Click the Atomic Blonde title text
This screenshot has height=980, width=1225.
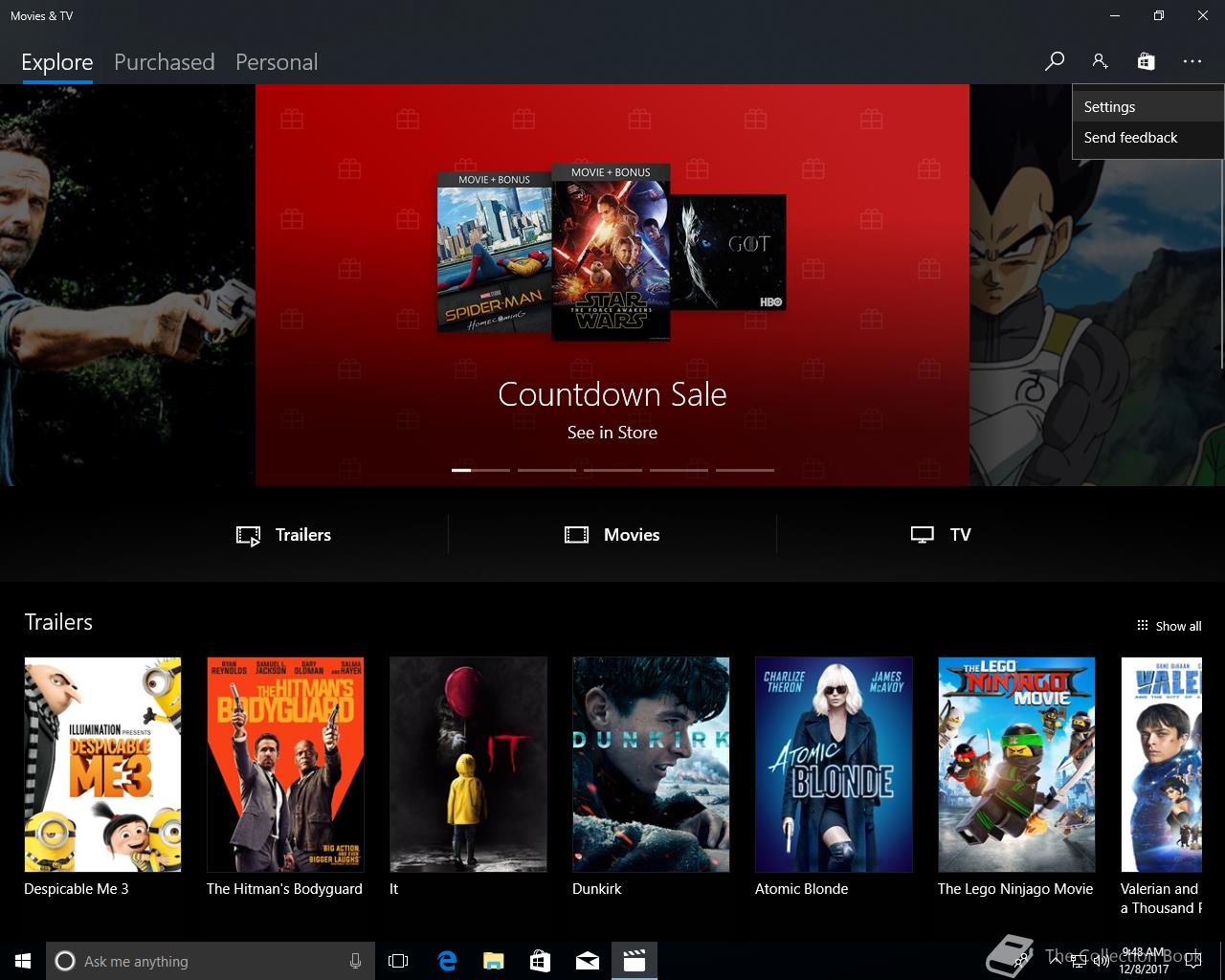(802, 889)
